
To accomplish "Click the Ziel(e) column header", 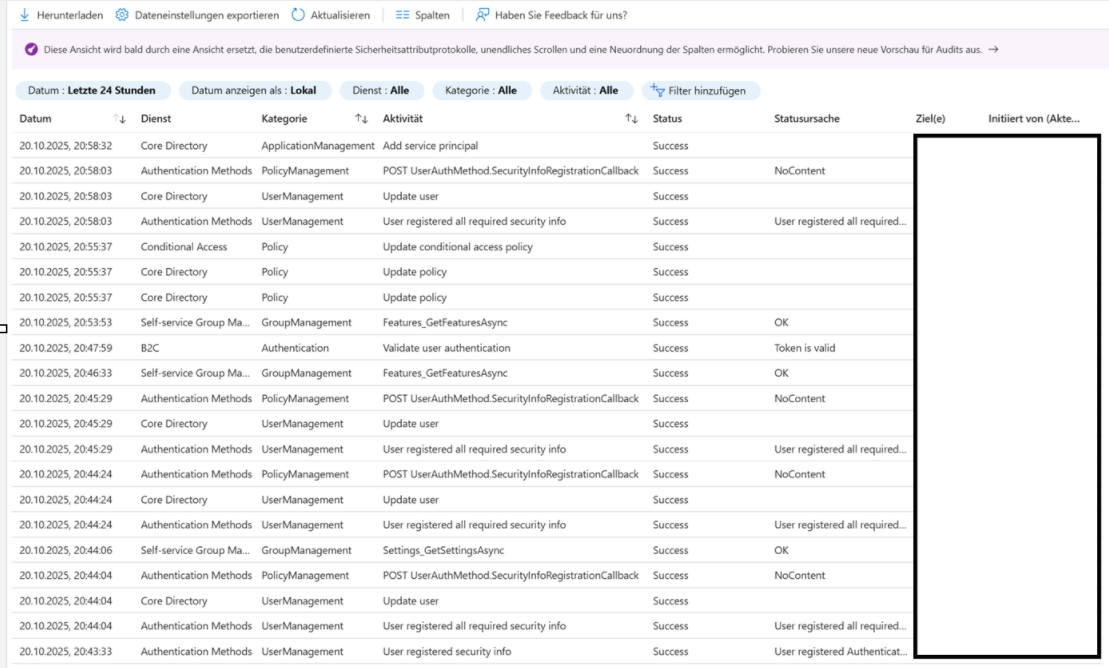I will click(x=930, y=119).
